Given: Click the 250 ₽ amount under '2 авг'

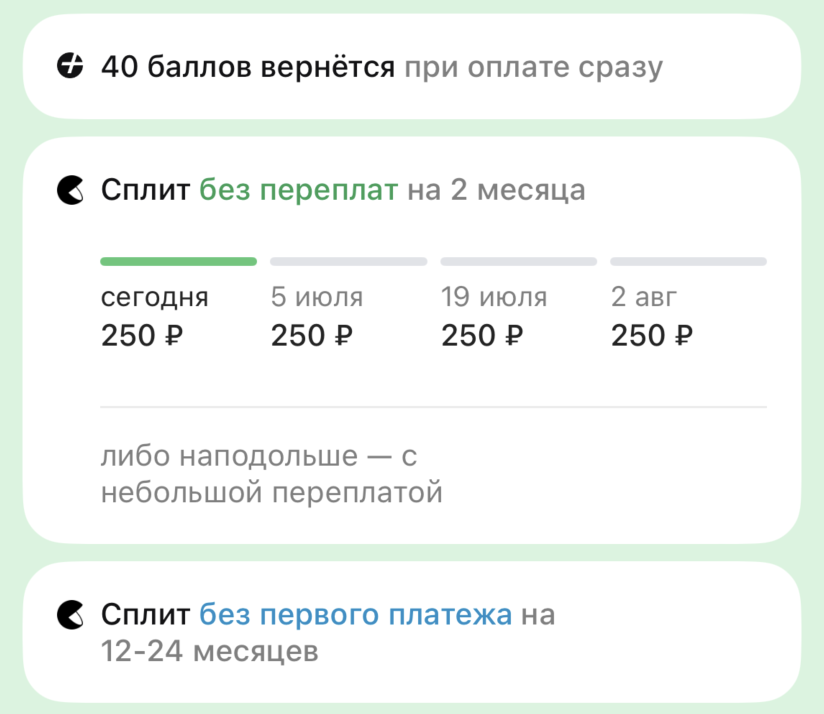Looking at the screenshot, I should click(652, 336).
